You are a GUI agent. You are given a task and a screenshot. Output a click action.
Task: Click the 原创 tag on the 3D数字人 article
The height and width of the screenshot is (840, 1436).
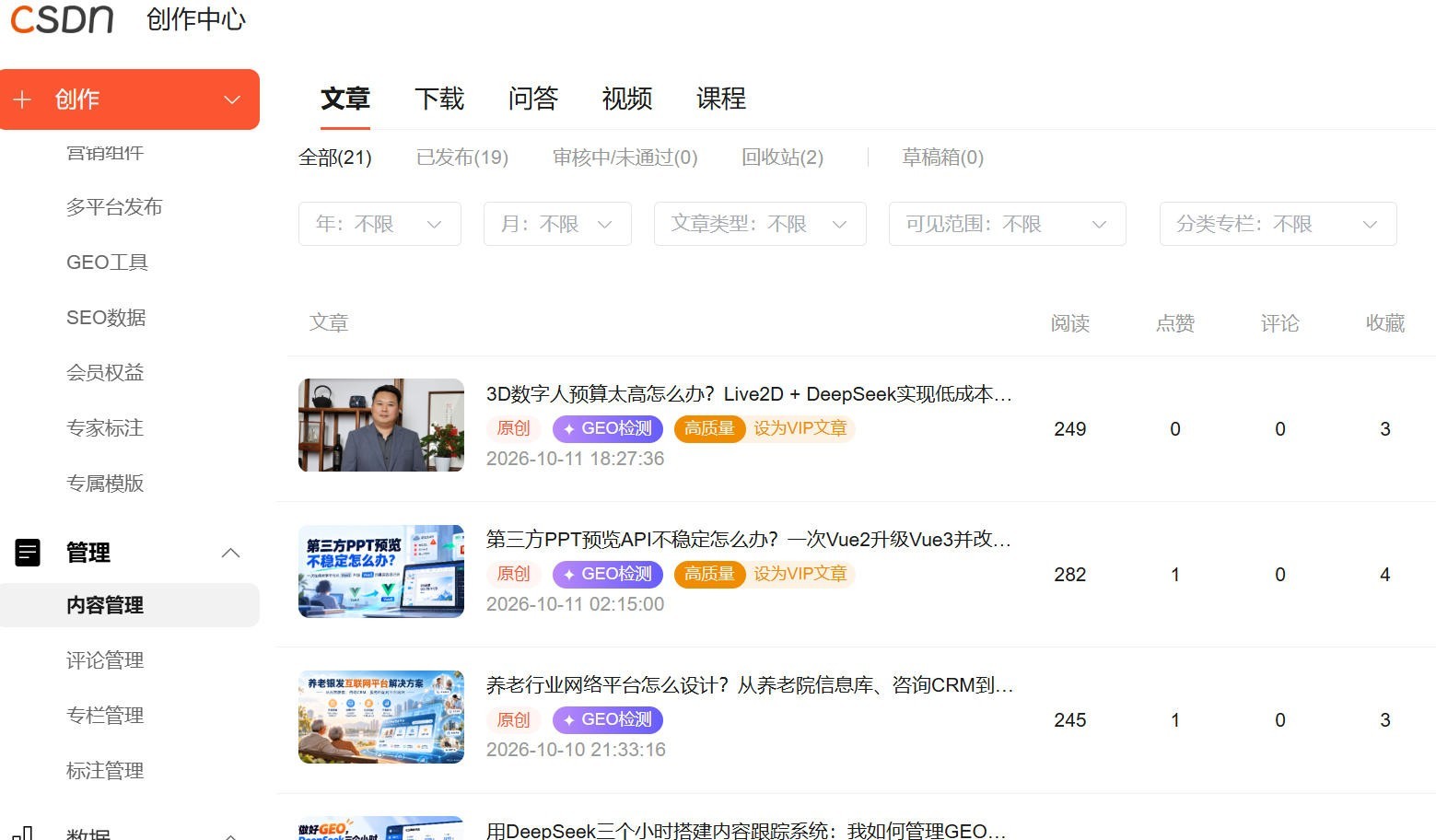tap(513, 429)
